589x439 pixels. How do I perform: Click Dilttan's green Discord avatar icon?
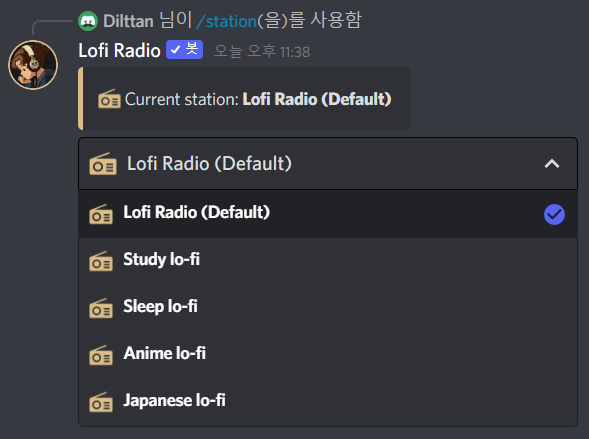(x=88, y=21)
